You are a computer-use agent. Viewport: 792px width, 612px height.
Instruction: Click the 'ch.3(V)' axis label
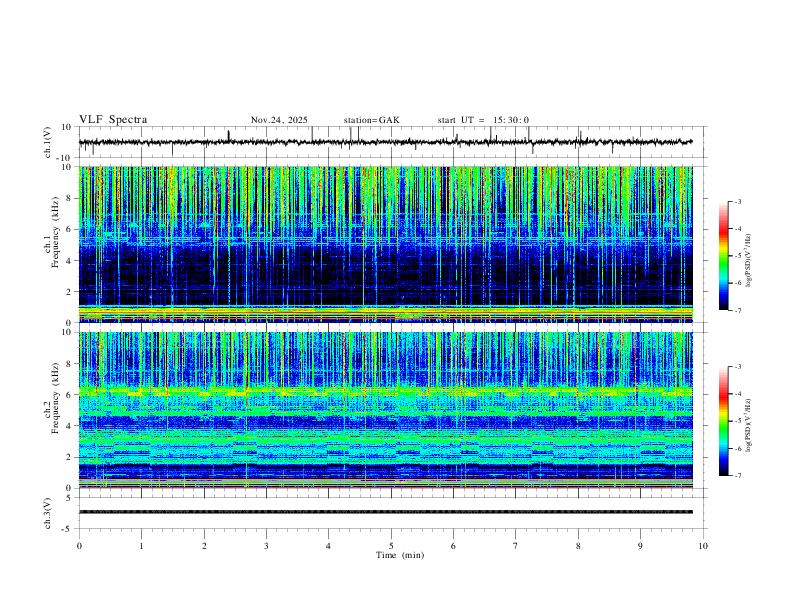coord(48,514)
